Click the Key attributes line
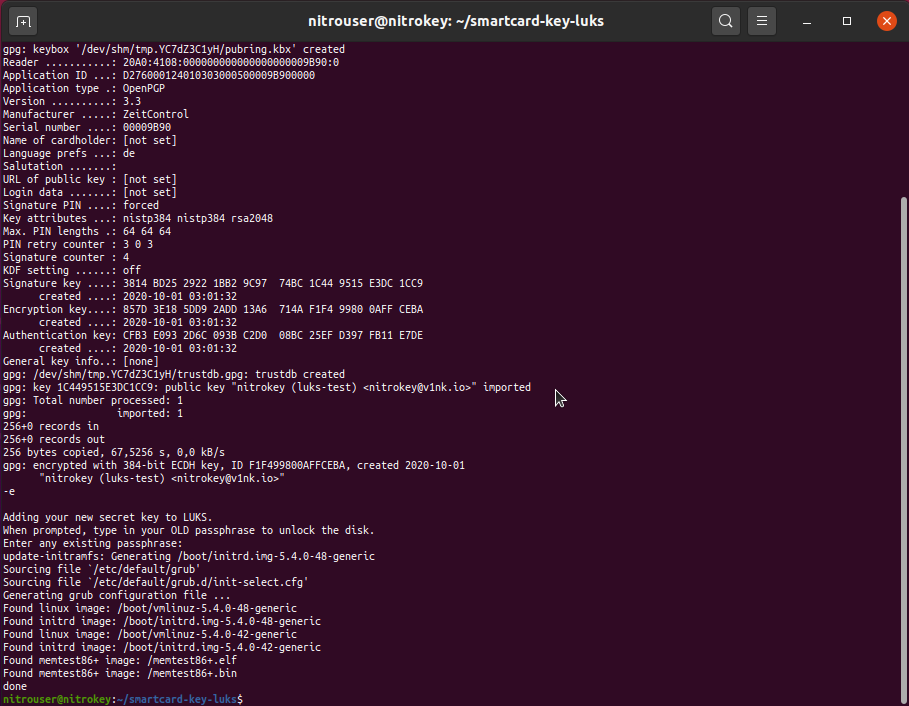The width and height of the screenshot is (909, 706). tap(138, 218)
